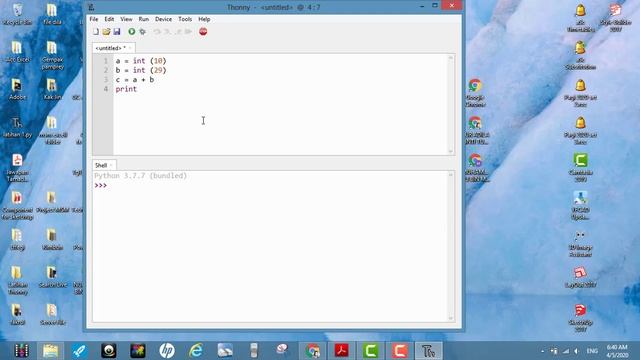Focus the shell prompt input after >>>

[273, 185]
